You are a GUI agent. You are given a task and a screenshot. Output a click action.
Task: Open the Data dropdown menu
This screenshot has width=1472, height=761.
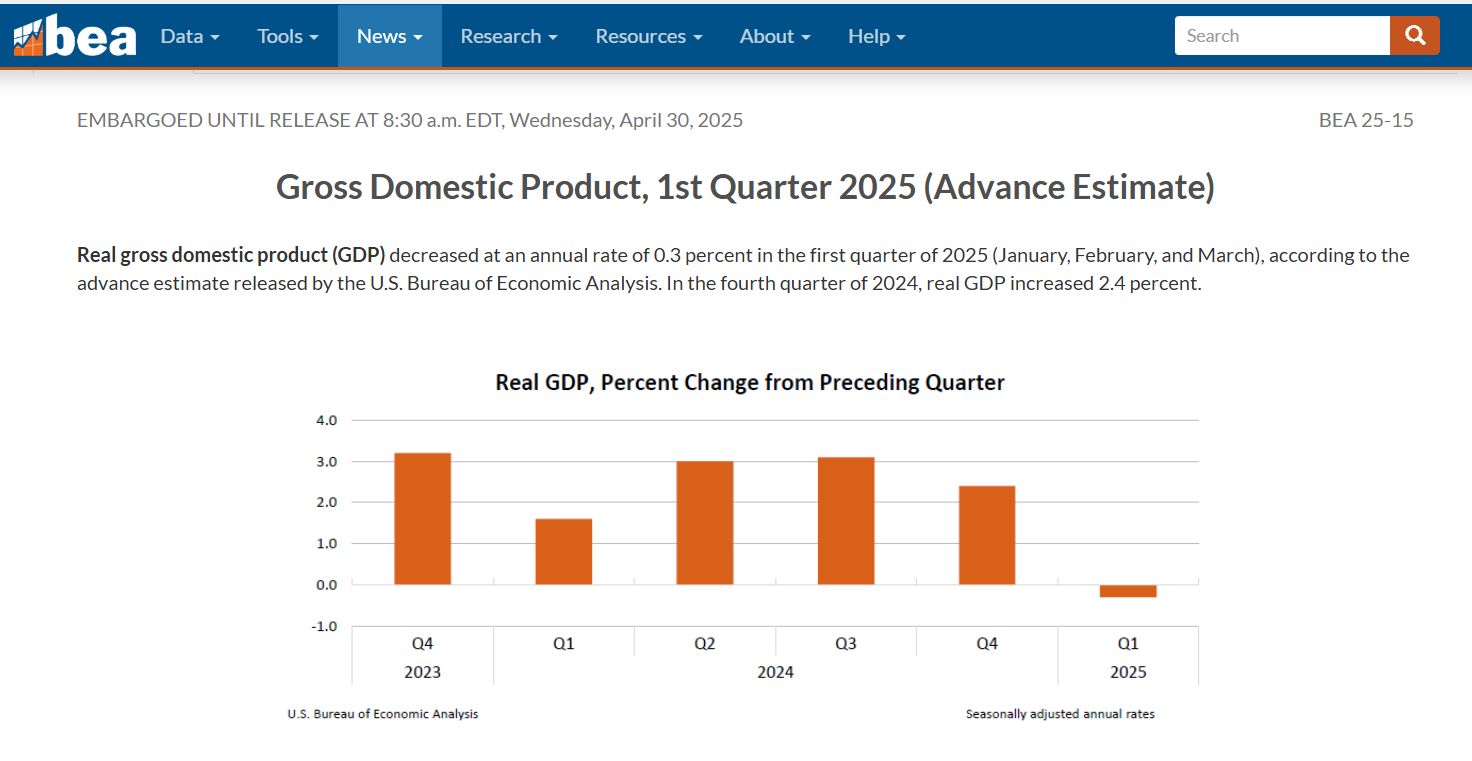coord(189,36)
